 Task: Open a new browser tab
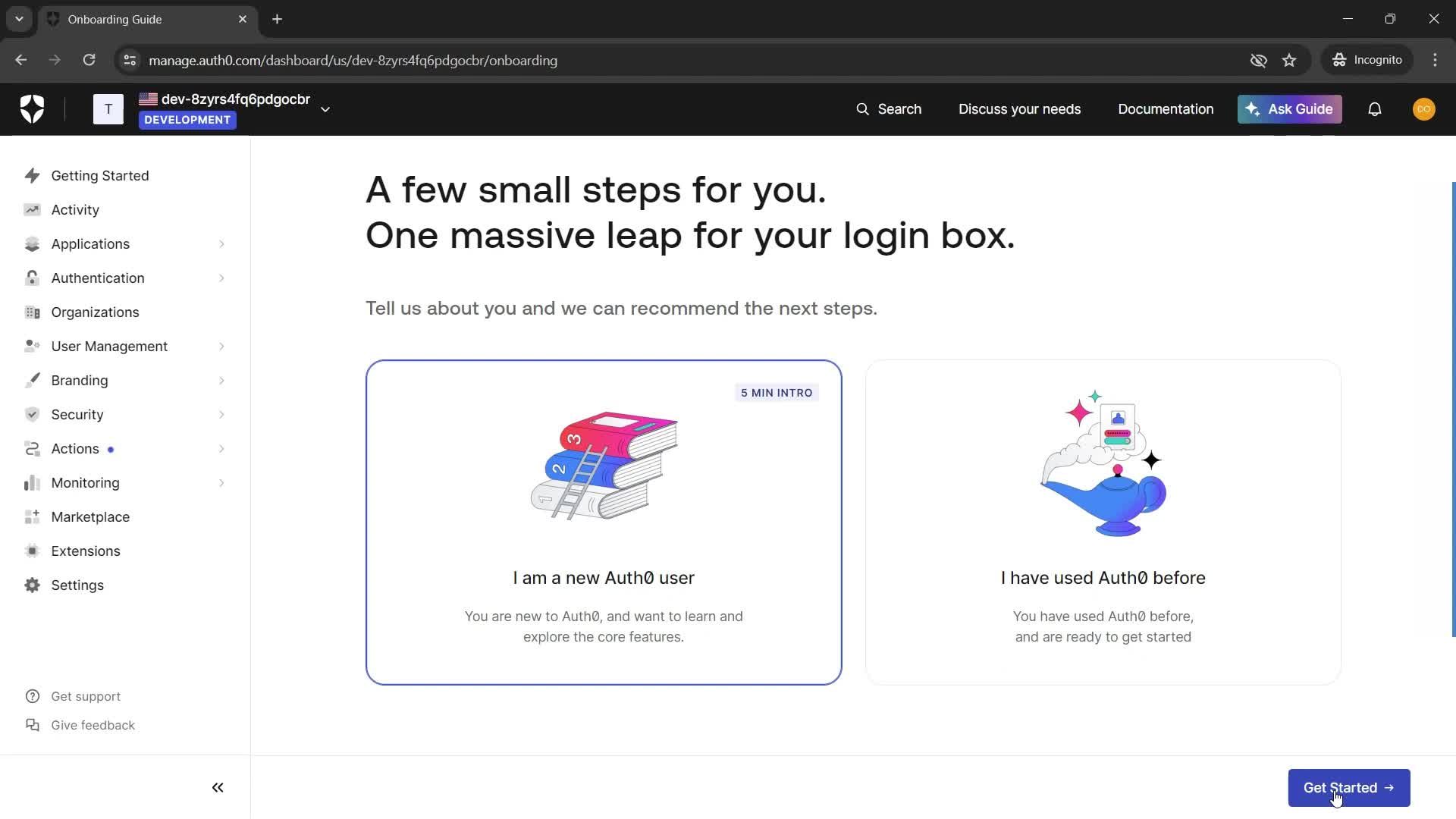(x=278, y=19)
